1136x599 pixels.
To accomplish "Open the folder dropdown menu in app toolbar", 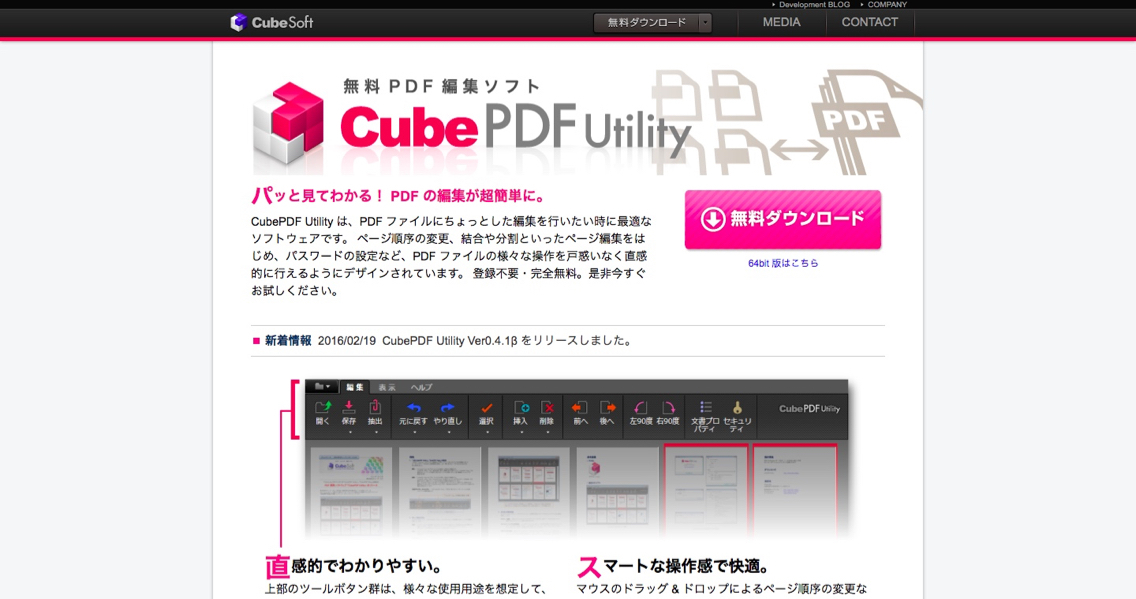I will pos(322,386).
